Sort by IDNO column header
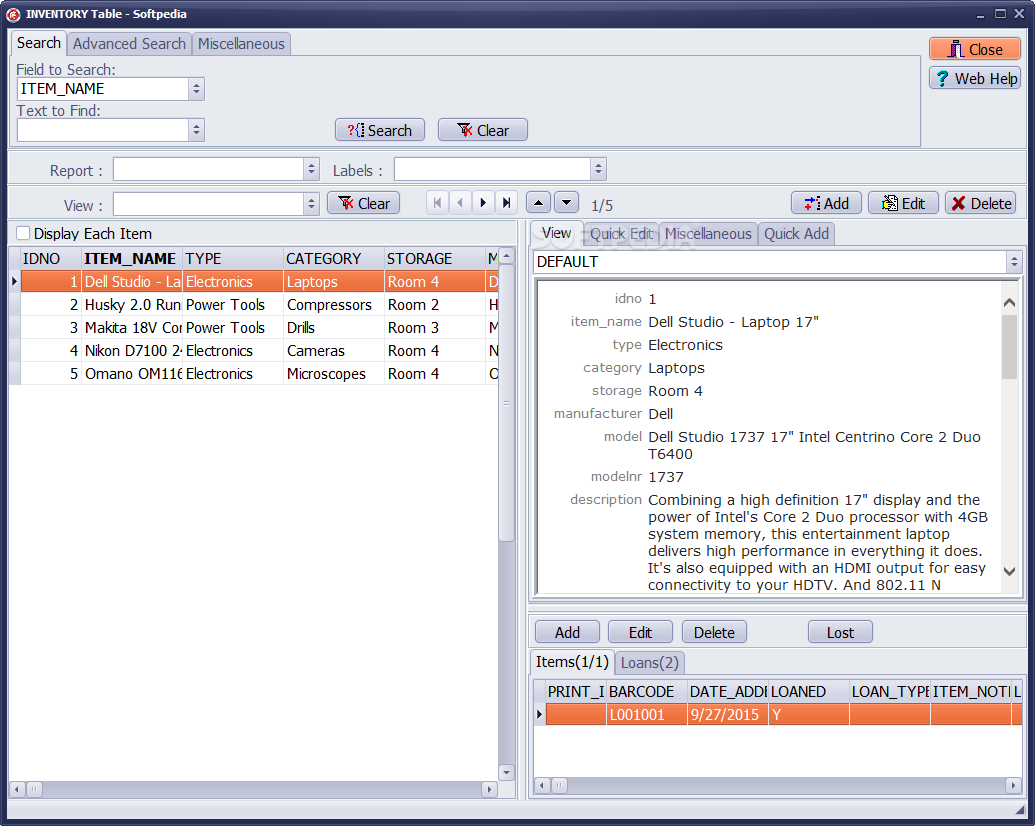The width and height of the screenshot is (1035, 826). 51,258
